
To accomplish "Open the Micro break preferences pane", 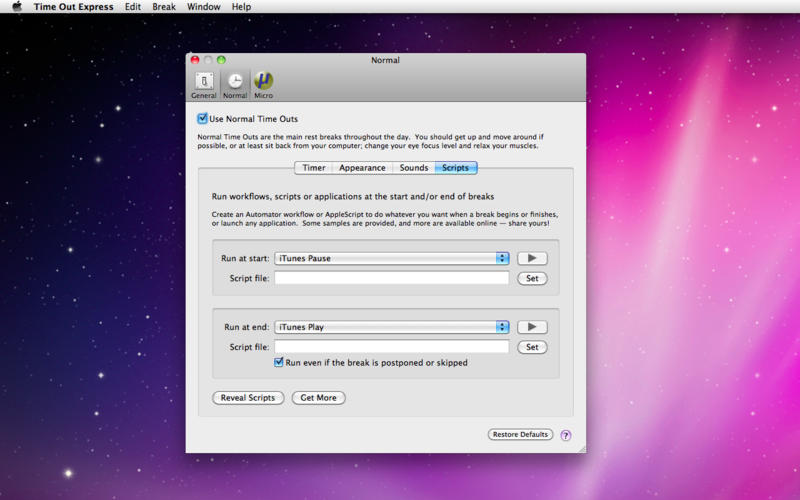I will click(263, 85).
